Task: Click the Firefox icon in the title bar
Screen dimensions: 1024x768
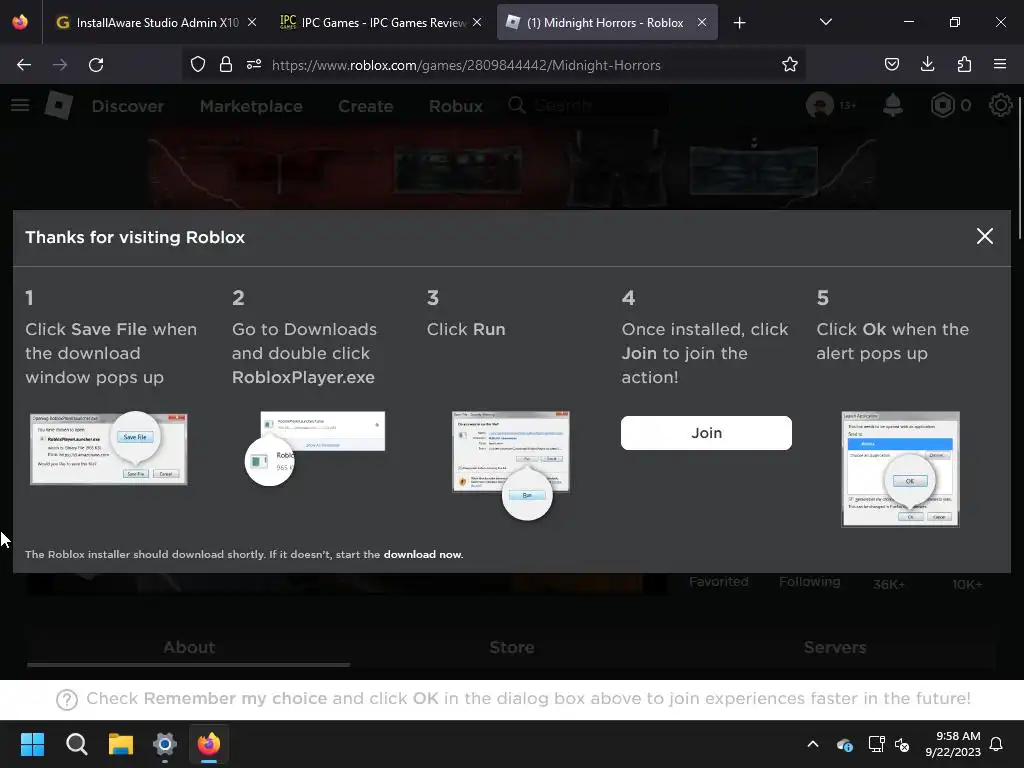Action: (20, 22)
